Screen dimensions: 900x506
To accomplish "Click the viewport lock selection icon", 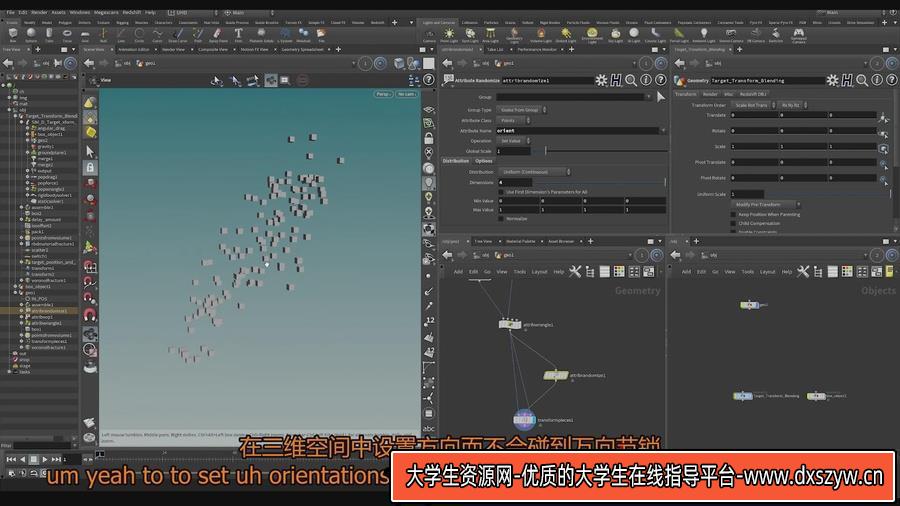I will coord(90,168).
